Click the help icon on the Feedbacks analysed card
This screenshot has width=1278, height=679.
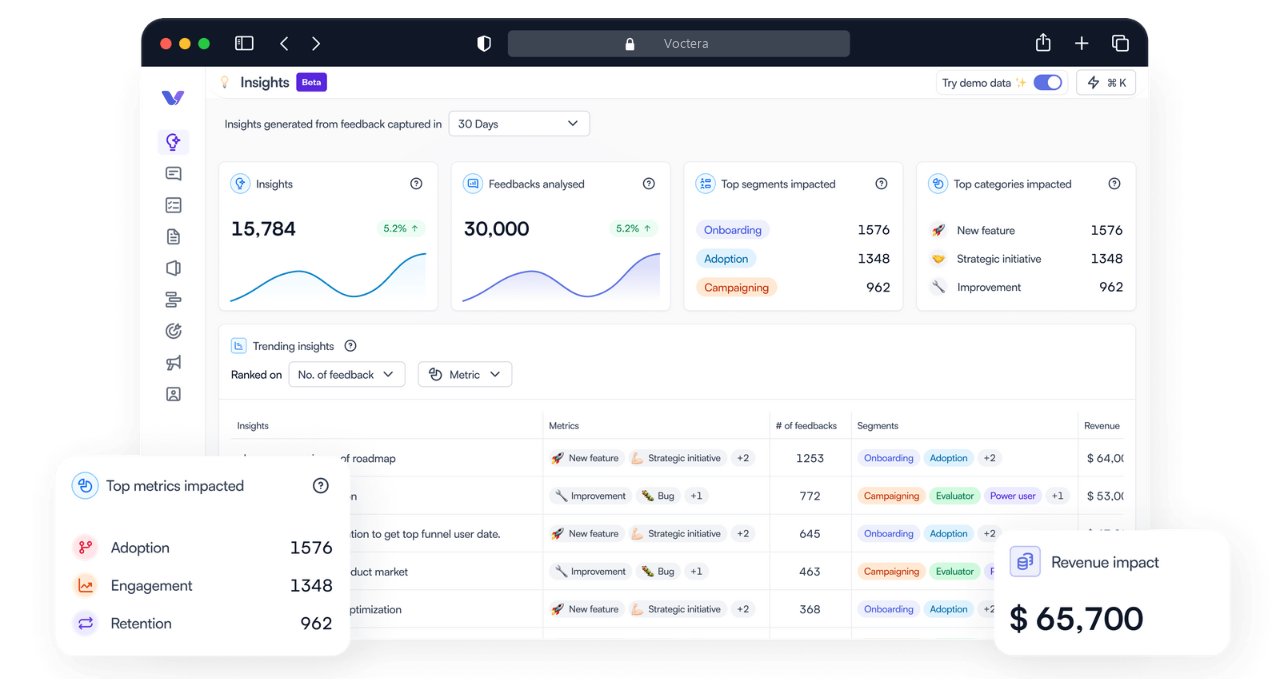tap(649, 184)
